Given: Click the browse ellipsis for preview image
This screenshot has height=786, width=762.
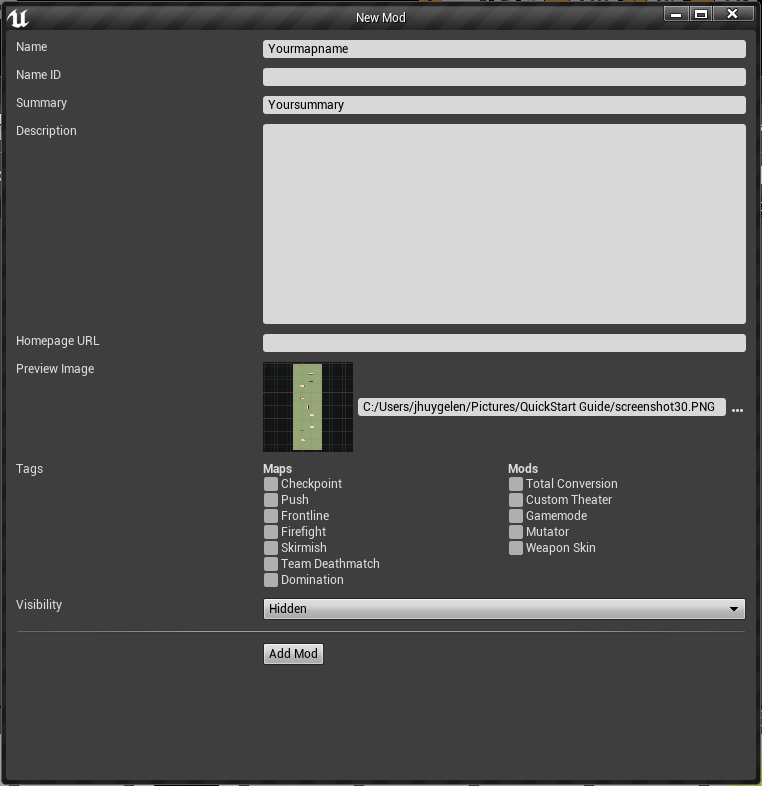Looking at the screenshot, I should tap(737, 410).
